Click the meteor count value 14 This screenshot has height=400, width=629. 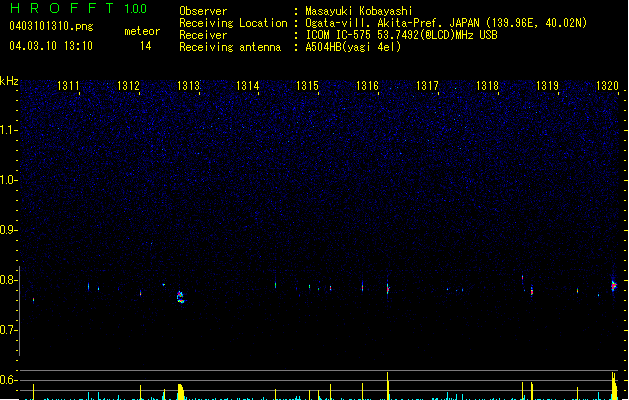pyautogui.click(x=146, y=46)
